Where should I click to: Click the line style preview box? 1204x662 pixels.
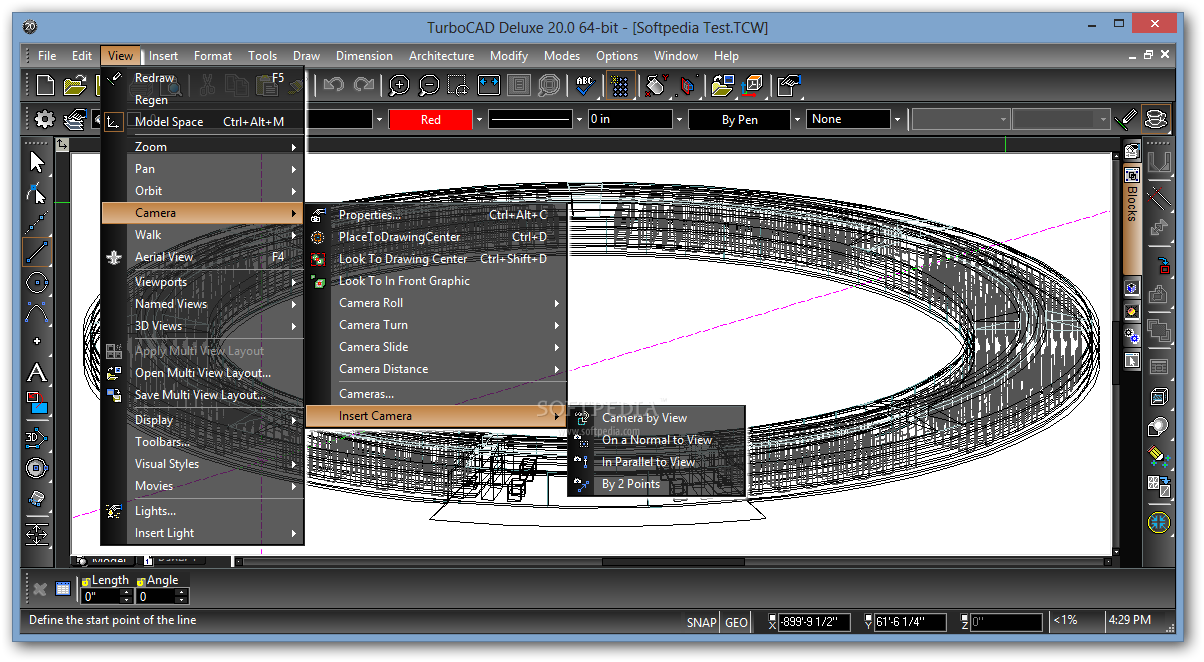(x=530, y=120)
